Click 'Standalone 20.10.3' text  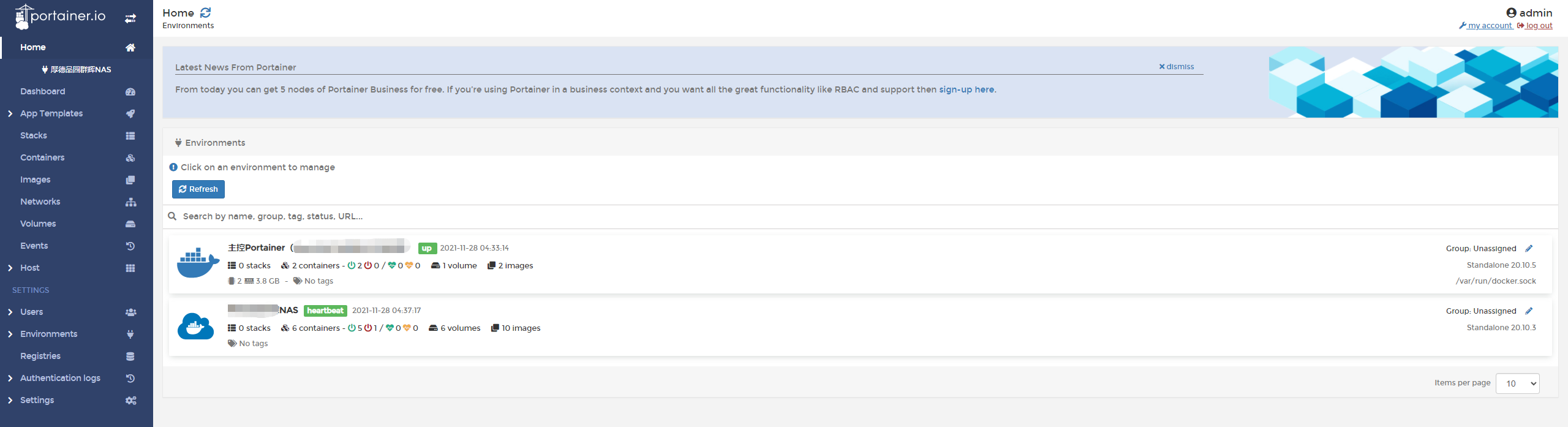[x=1501, y=328]
